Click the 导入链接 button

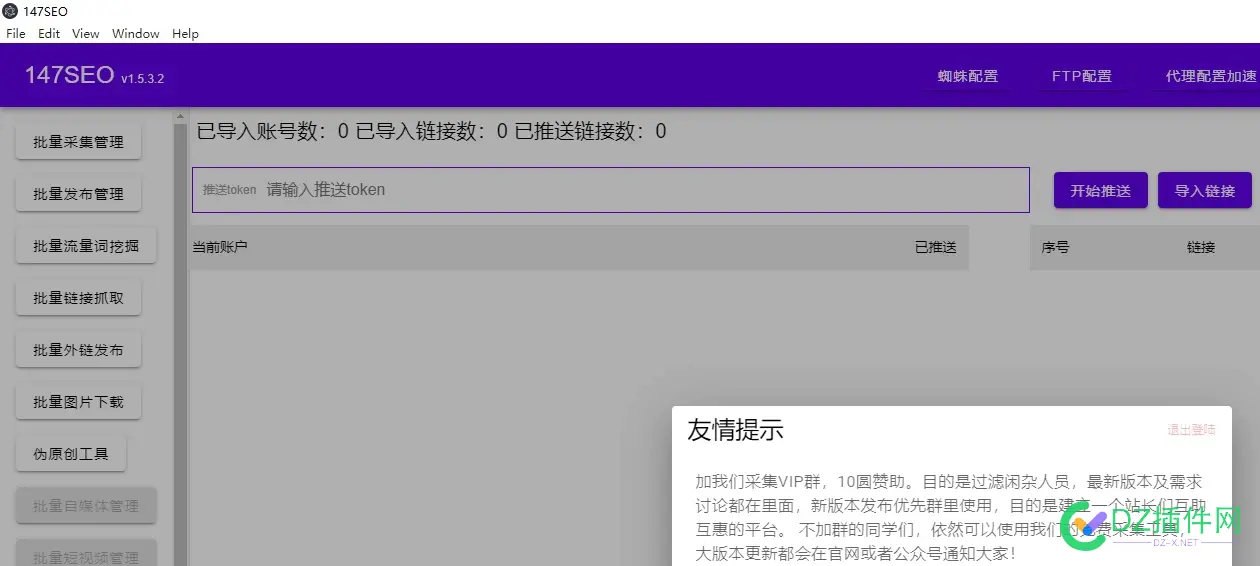click(1205, 190)
